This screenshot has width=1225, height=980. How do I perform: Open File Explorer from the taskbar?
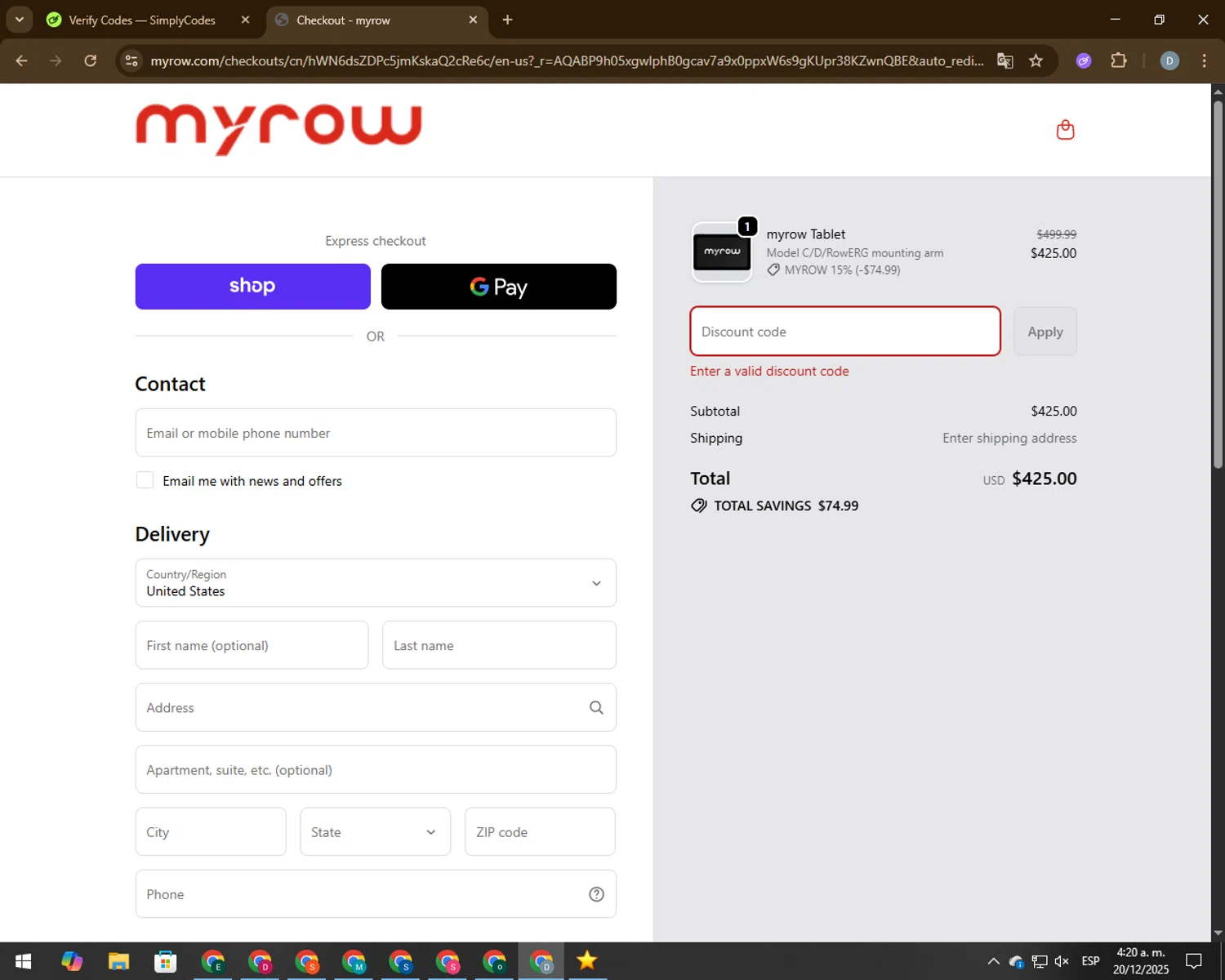coord(118,961)
